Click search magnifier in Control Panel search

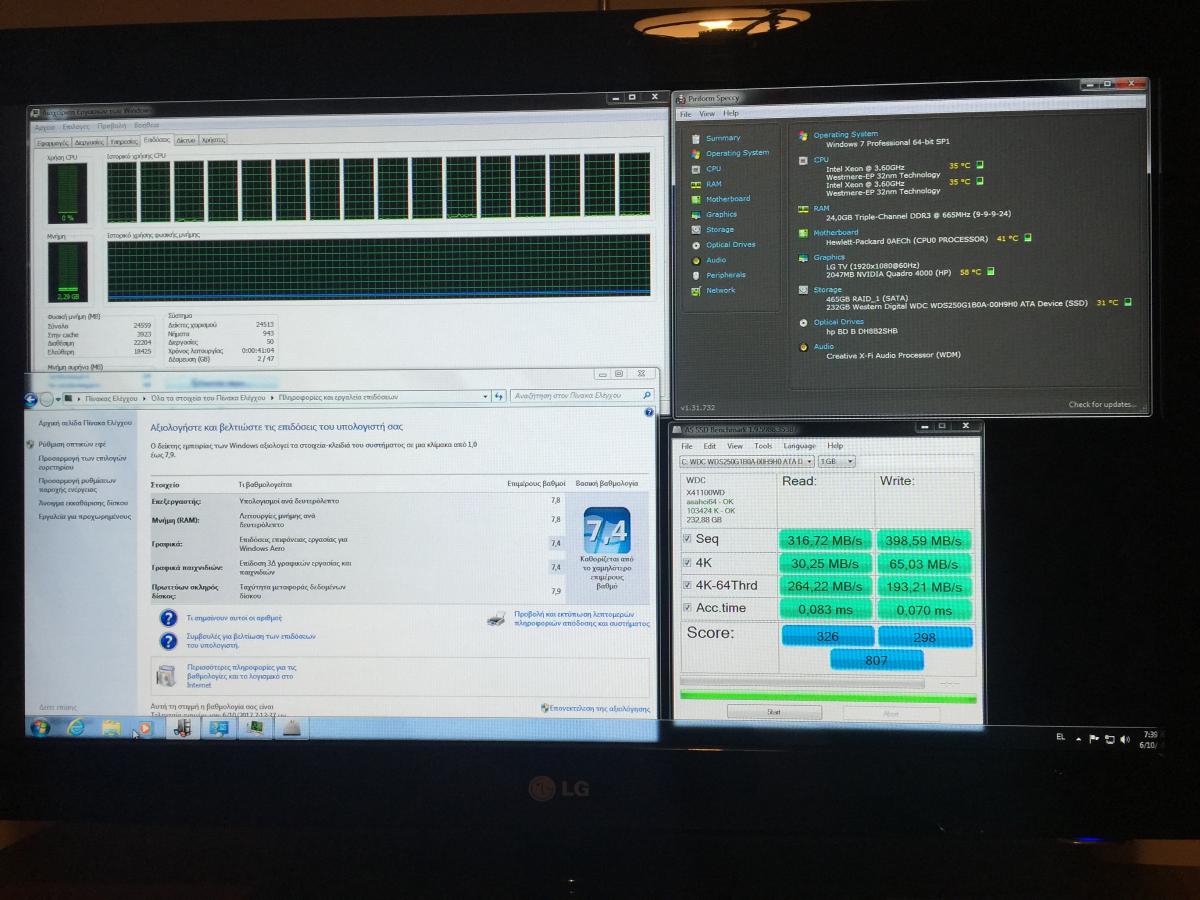(647, 396)
